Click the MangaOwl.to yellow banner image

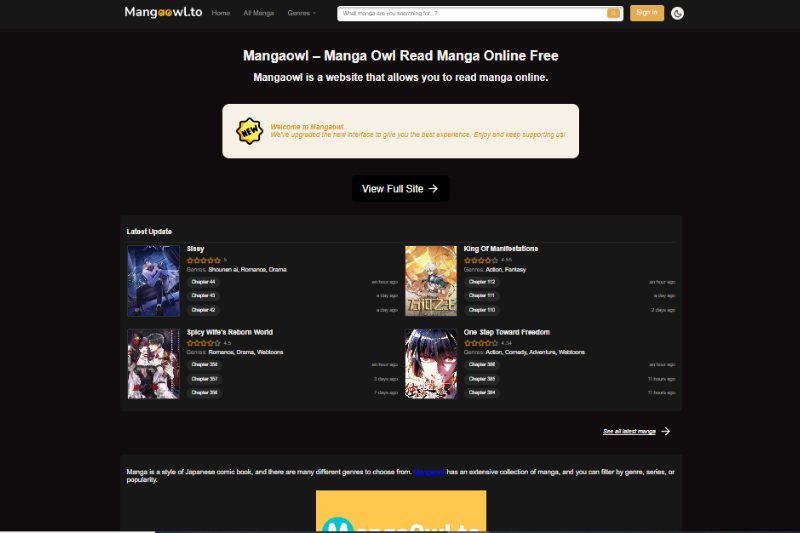(x=401, y=511)
